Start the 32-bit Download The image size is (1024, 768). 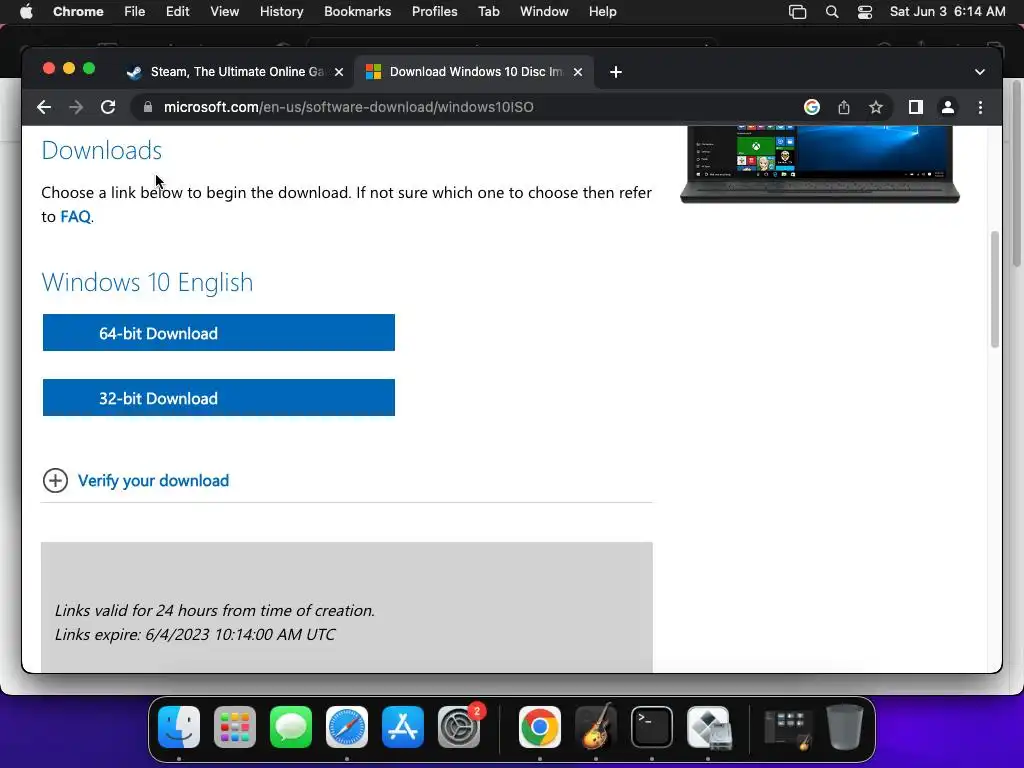click(219, 398)
